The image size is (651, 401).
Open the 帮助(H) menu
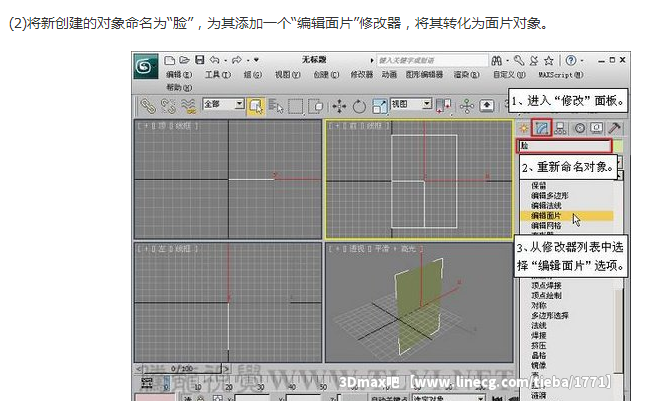(x=179, y=87)
